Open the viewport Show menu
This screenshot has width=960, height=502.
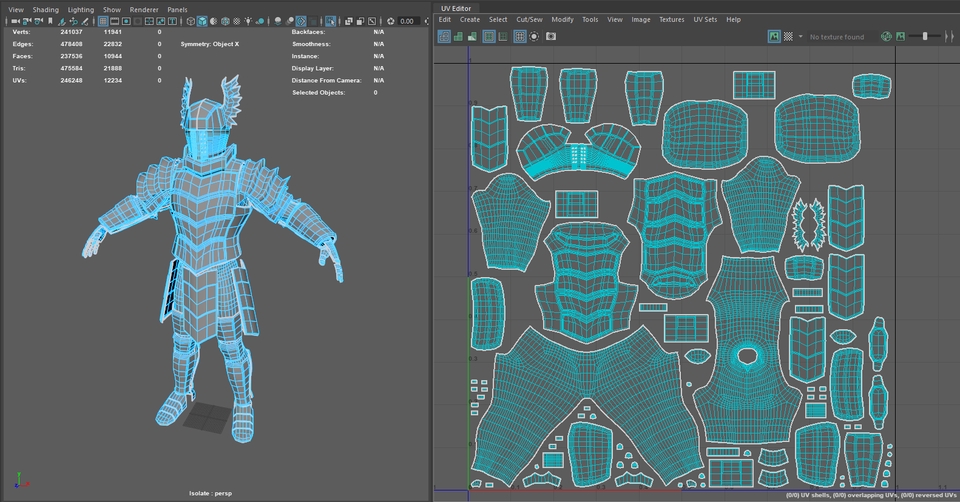pyautogui.click(x=111, y=10)
